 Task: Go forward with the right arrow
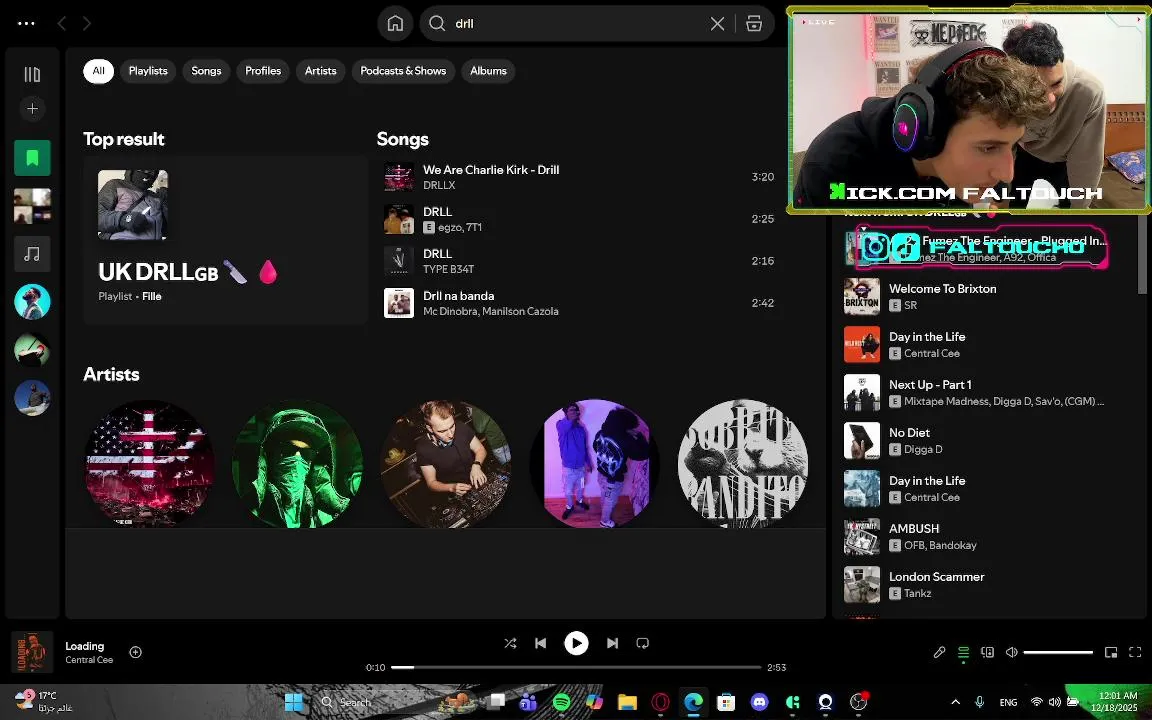[x=87, y=24]
